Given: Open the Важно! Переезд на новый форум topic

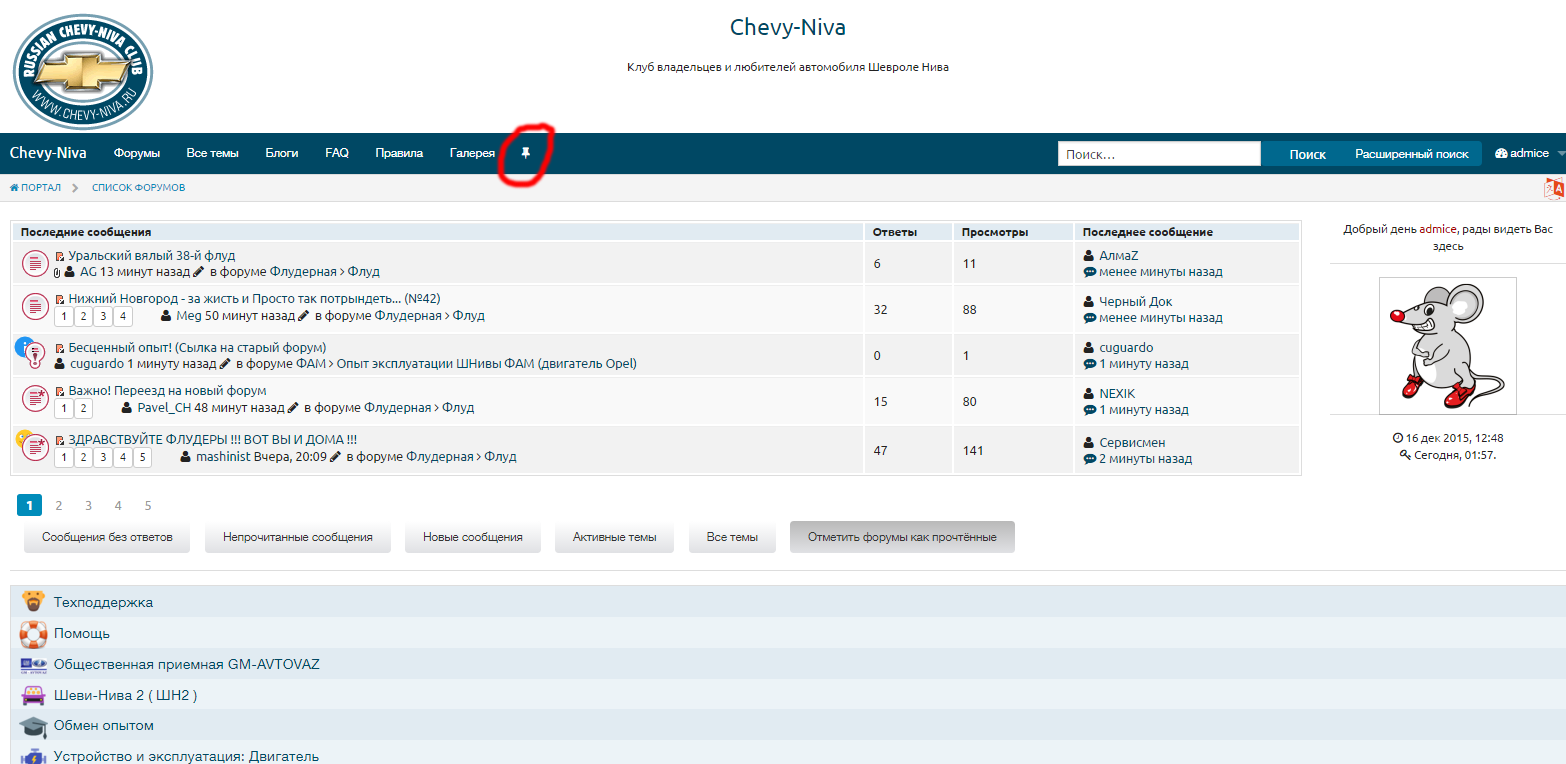Looking at the screenshot, I should tap(168, 391).
